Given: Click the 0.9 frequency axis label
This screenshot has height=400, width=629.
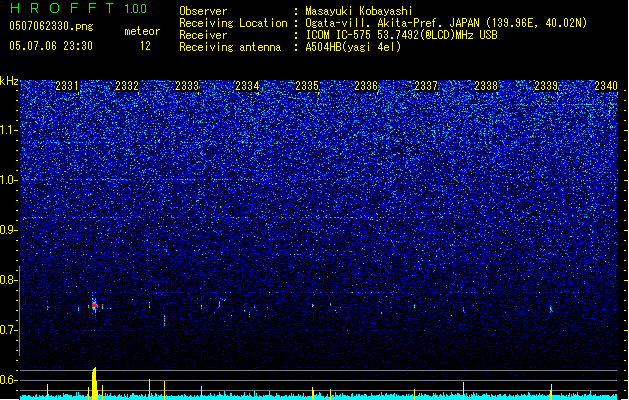Looking at the screenshot, I should (x=9, y=230).
